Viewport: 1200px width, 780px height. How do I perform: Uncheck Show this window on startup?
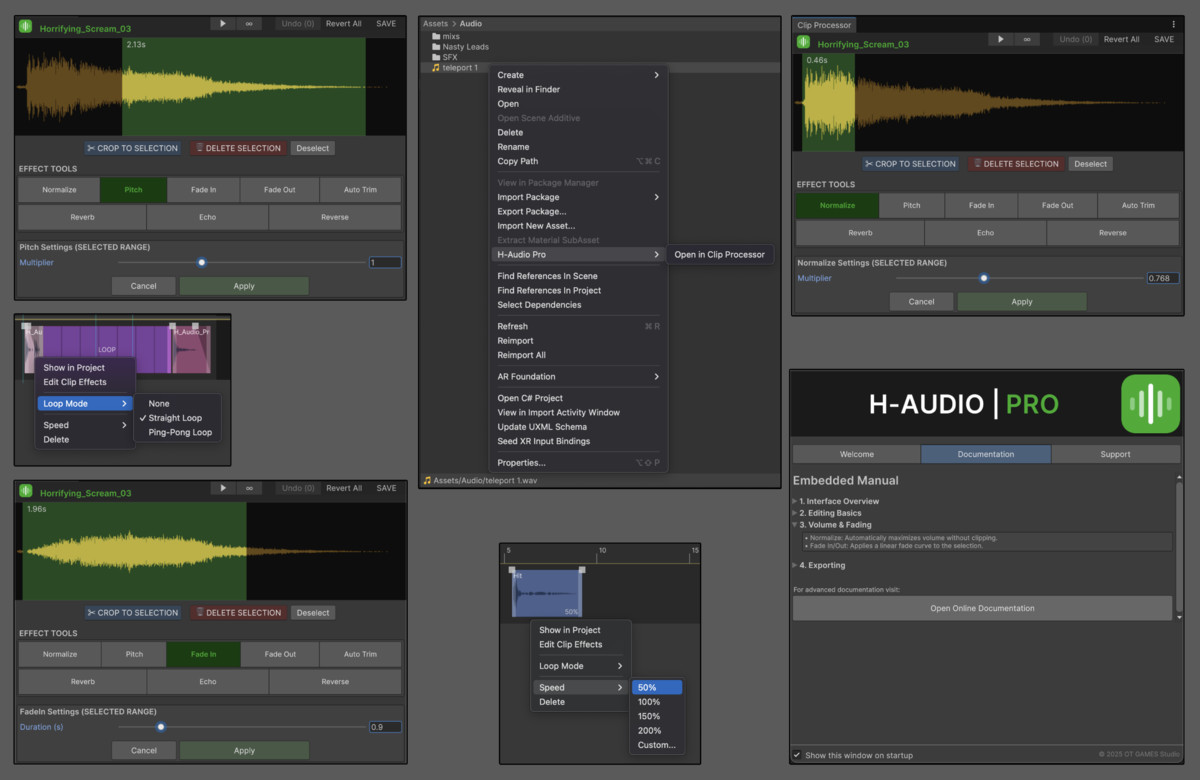click(797, 756)
